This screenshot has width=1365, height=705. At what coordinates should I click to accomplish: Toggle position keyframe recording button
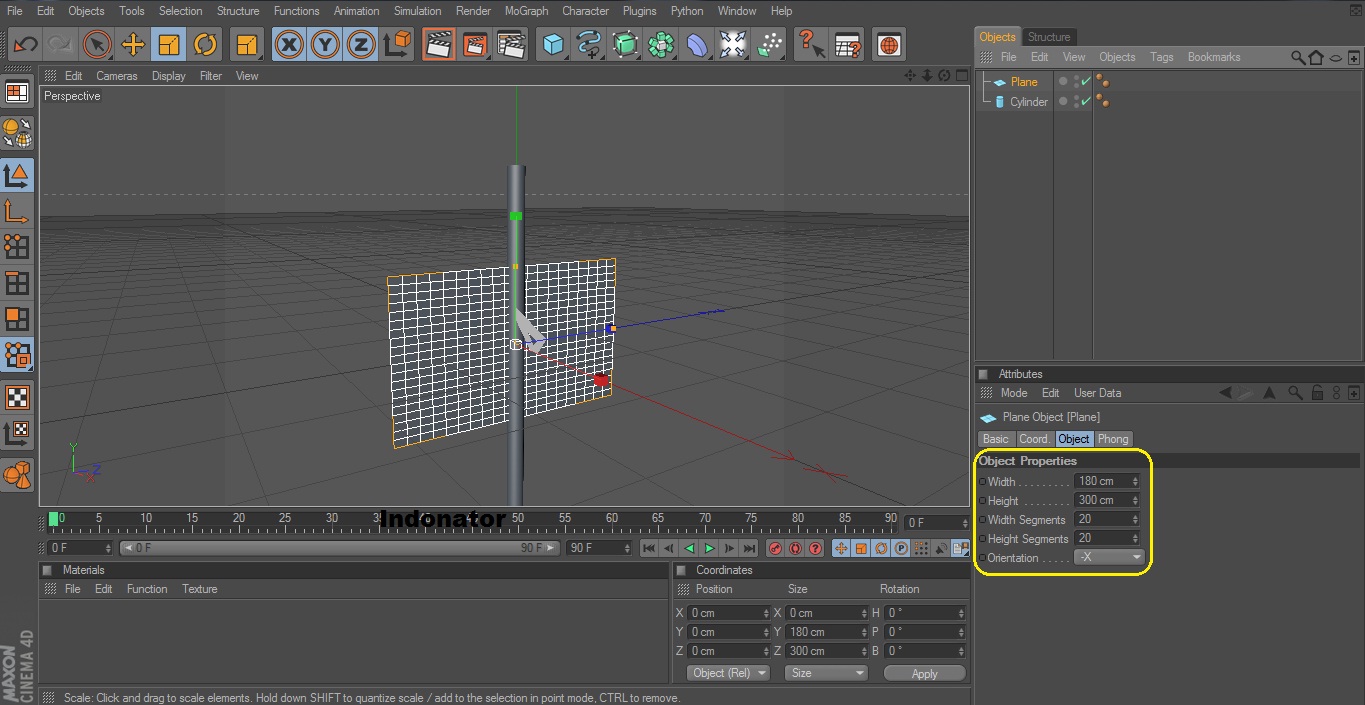[841, 548]
